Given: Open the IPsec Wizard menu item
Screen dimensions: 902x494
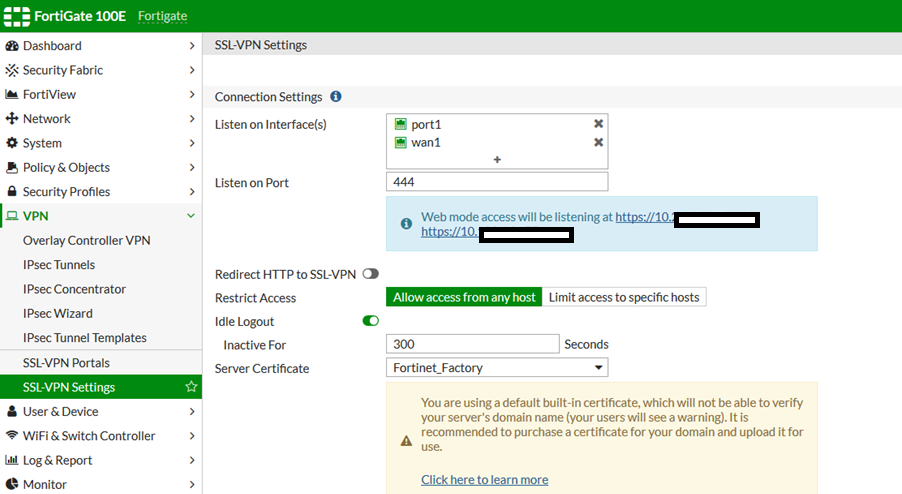Looking at the screenshot, I should click(59, 314).
